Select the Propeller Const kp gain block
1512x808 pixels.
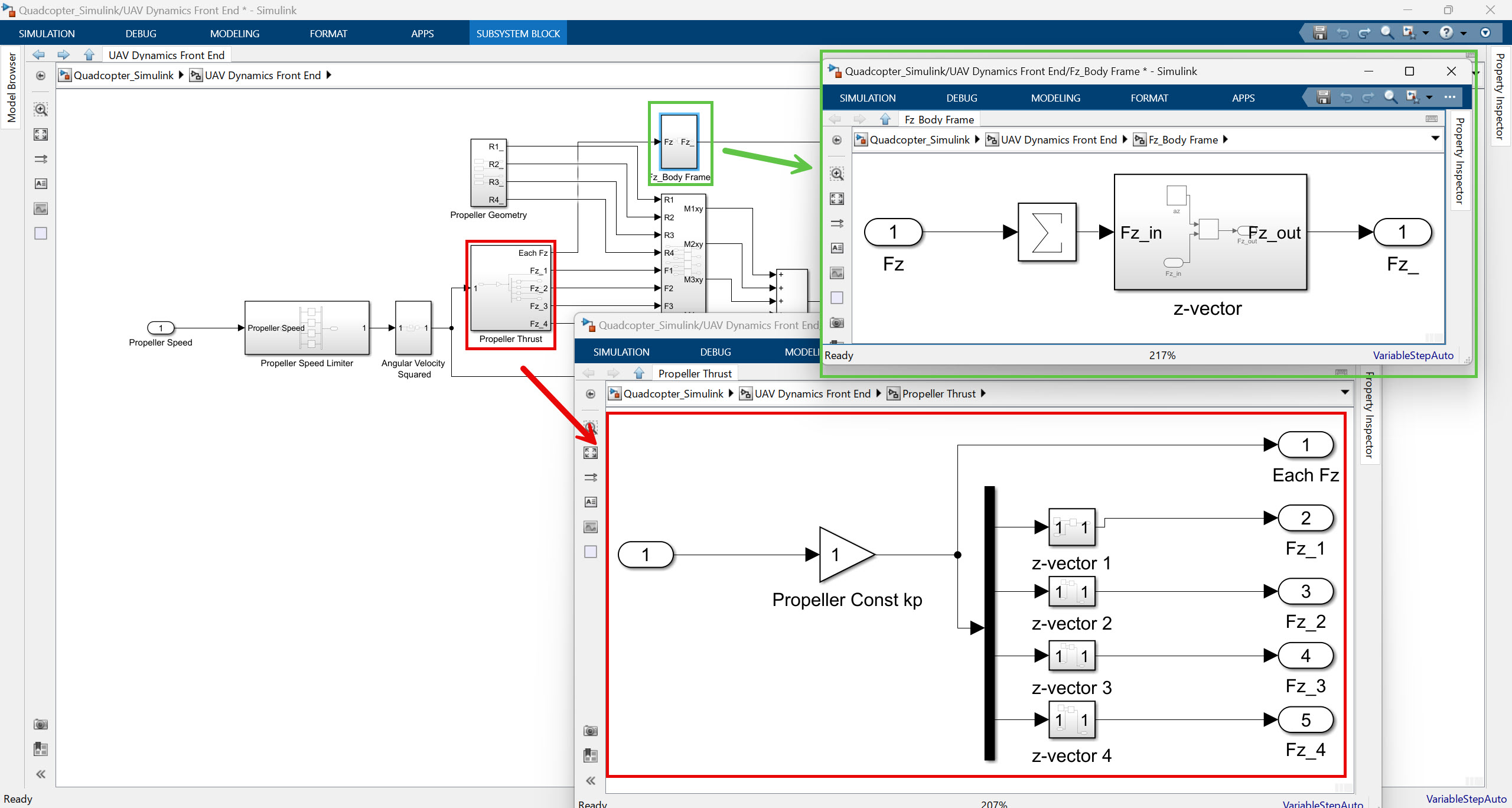pos(847,555)
